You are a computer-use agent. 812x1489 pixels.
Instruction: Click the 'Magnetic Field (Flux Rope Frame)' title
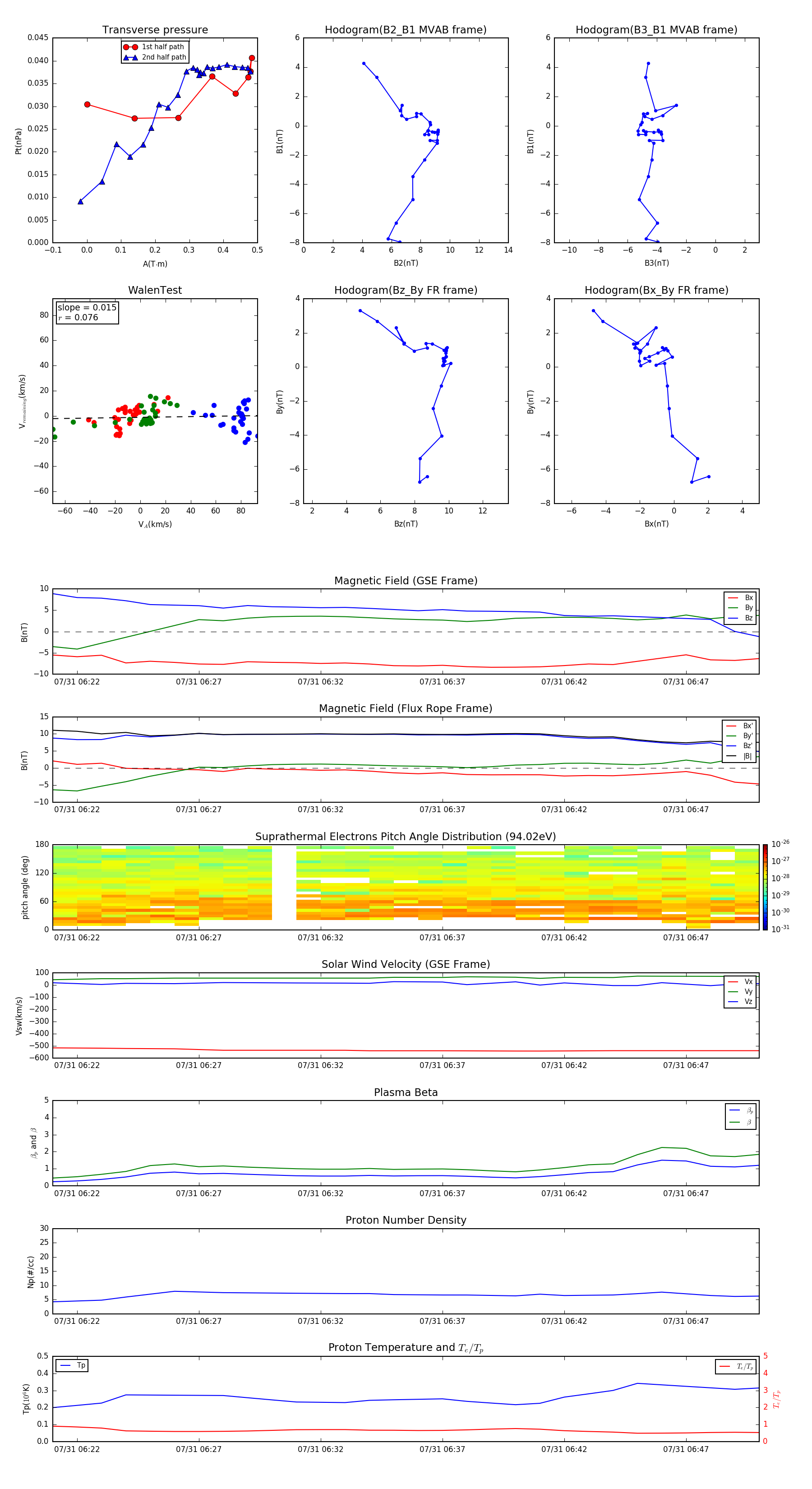click(406, 709)
